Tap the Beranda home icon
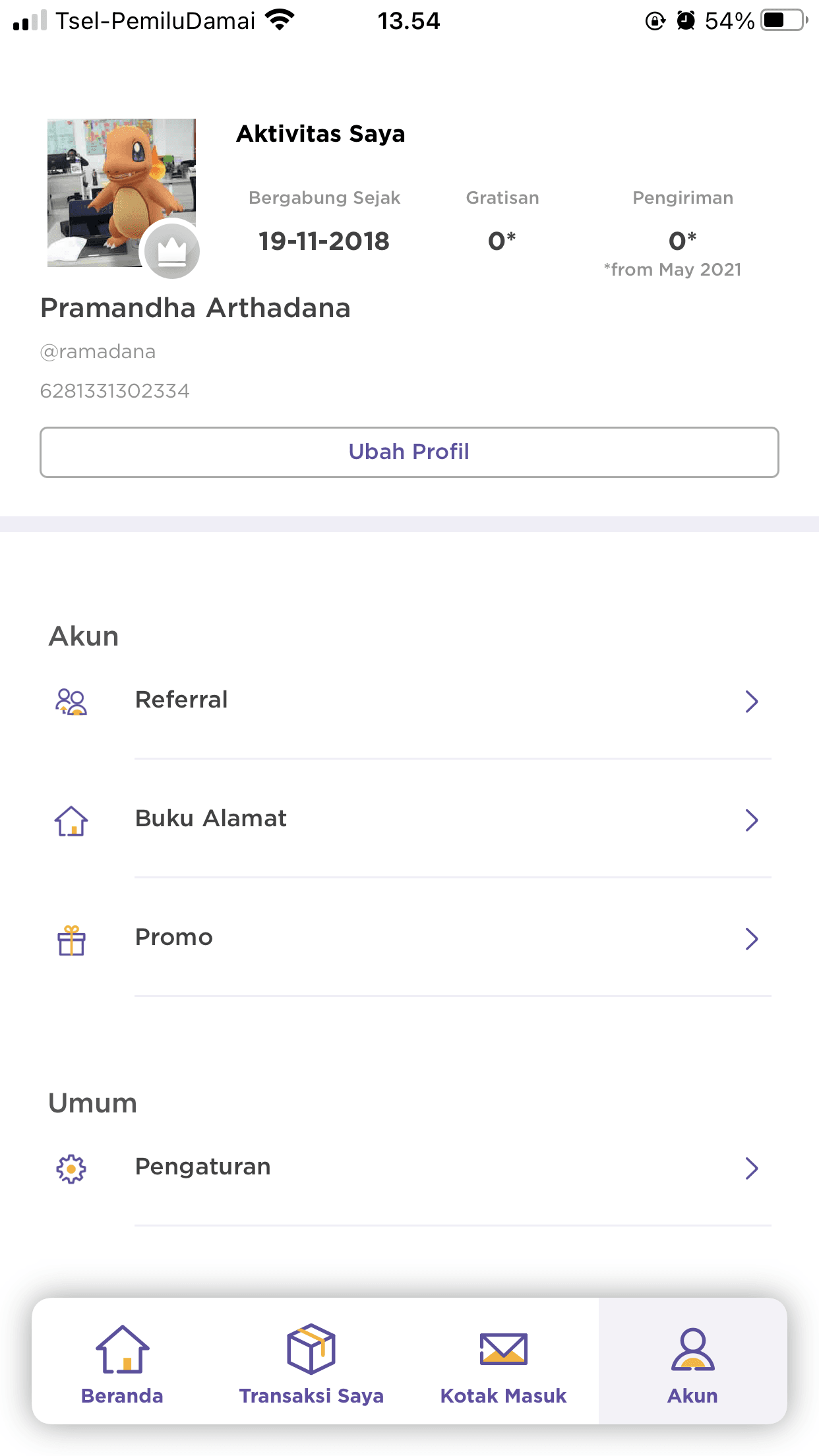Viewport: 819px width, 1456px height. tap(123, 1349)
